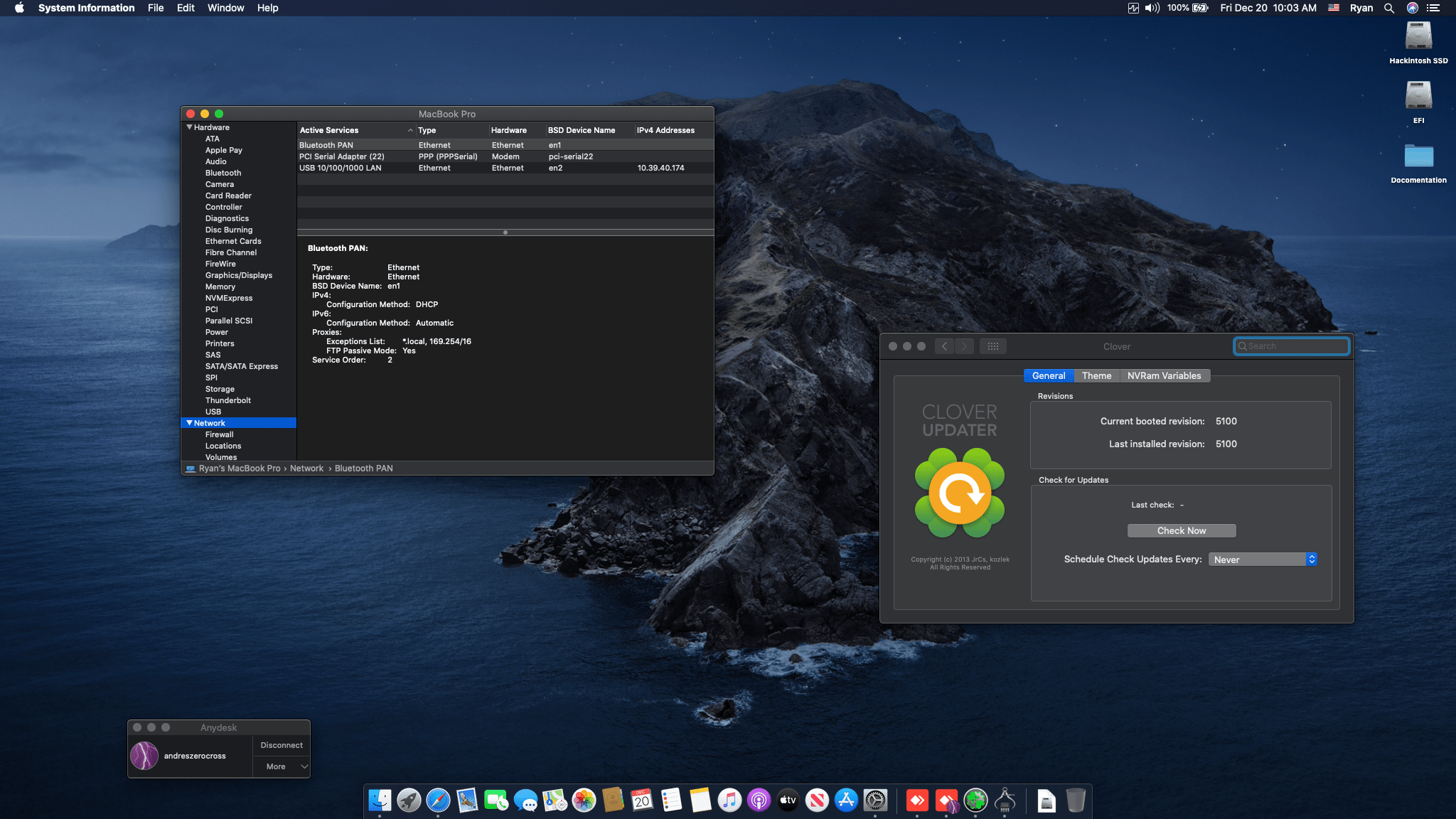The width and height of the screenshot is (1456, 819).
Task: Open System Information from the dock
Action: (x=1005, y=801)
